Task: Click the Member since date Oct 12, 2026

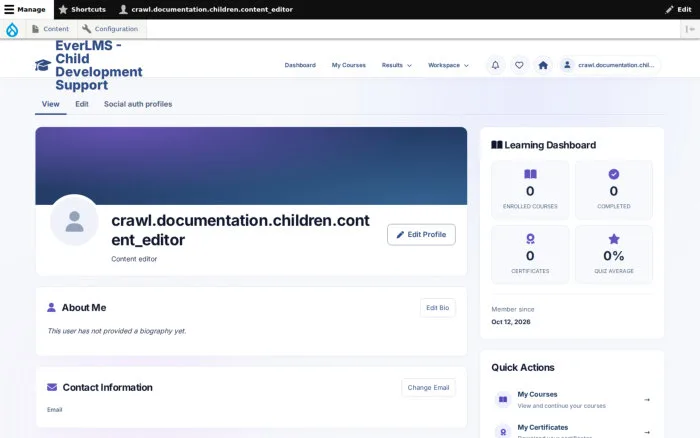Action: point(511,322)
